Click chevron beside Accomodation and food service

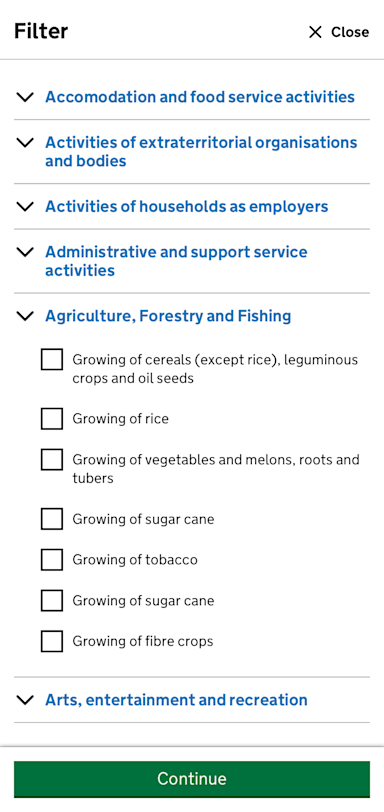tap(25, 97)
